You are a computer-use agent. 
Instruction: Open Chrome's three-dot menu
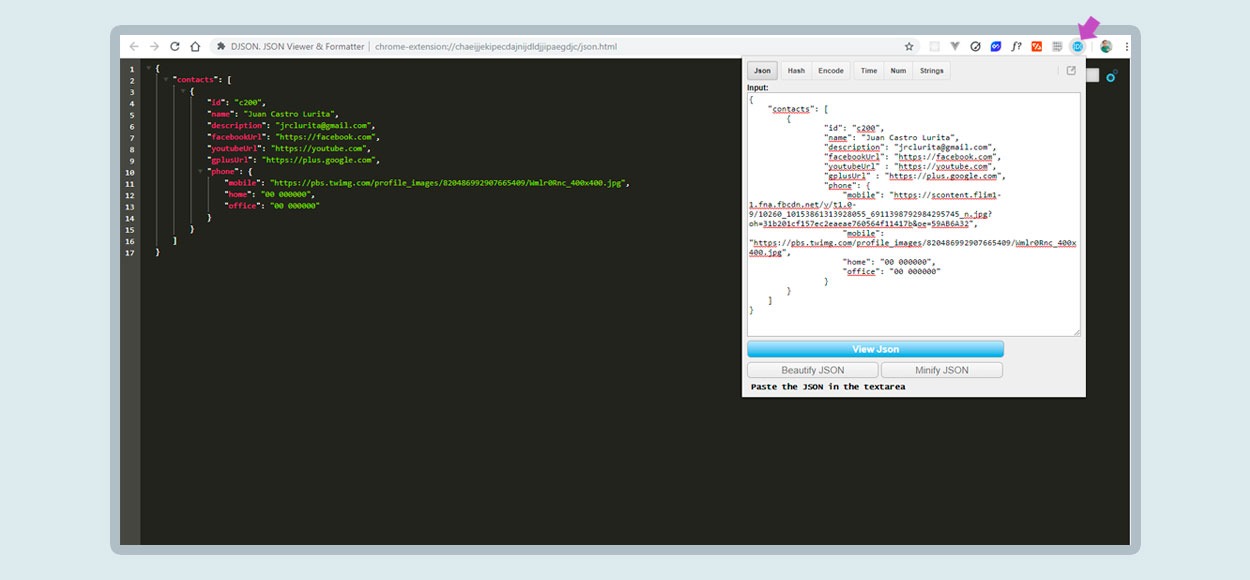pyautogui.click(x=1126, y=46)
